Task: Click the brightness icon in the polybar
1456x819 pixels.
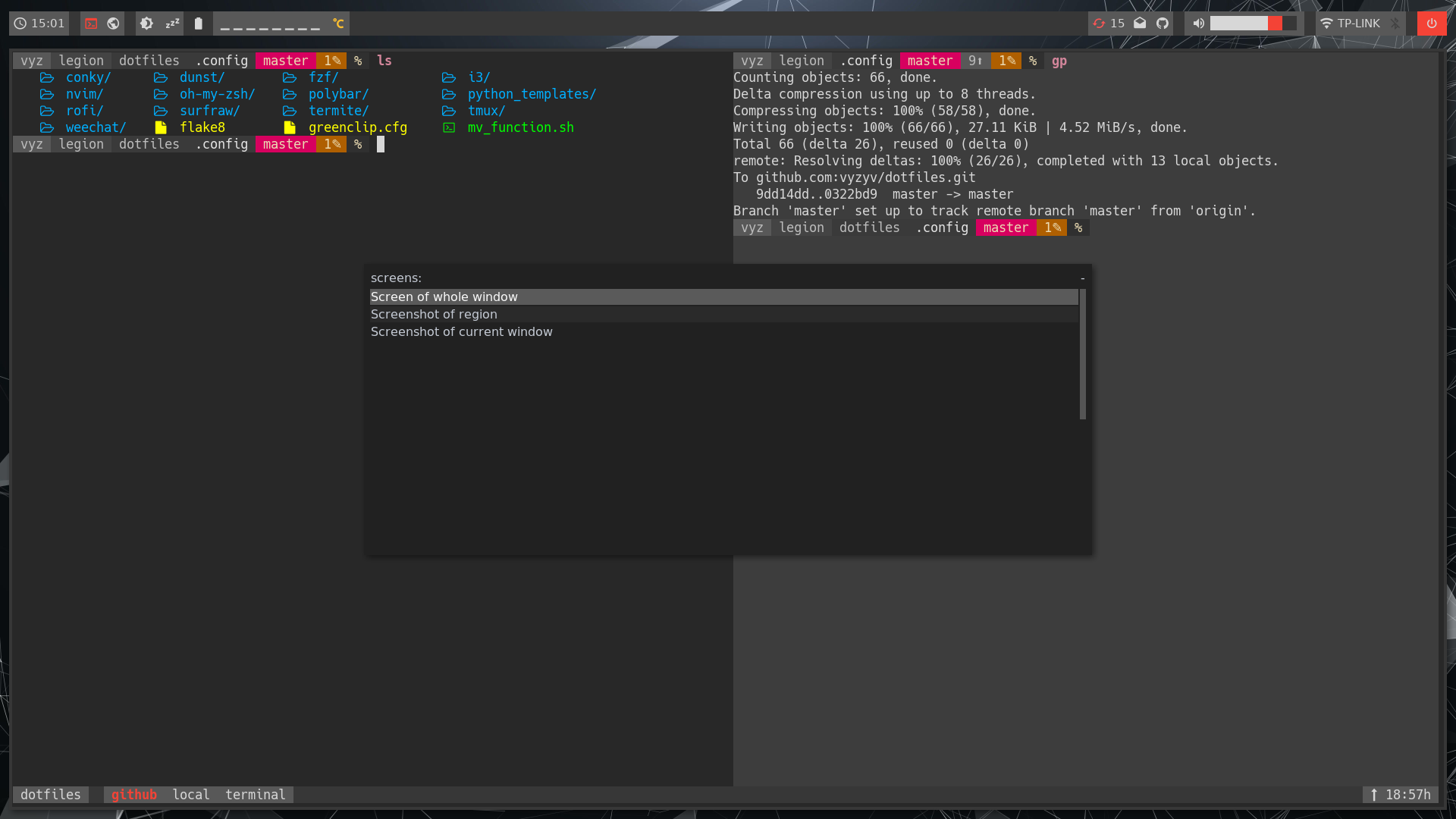Action: click(146, 24)
